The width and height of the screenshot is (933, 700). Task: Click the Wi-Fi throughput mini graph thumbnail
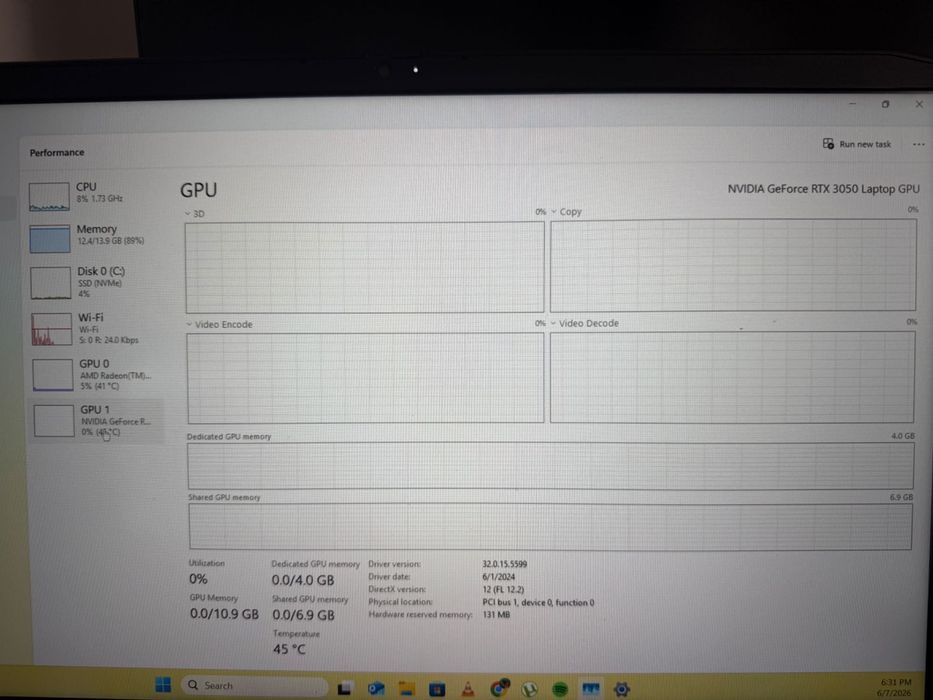[52, 329]
